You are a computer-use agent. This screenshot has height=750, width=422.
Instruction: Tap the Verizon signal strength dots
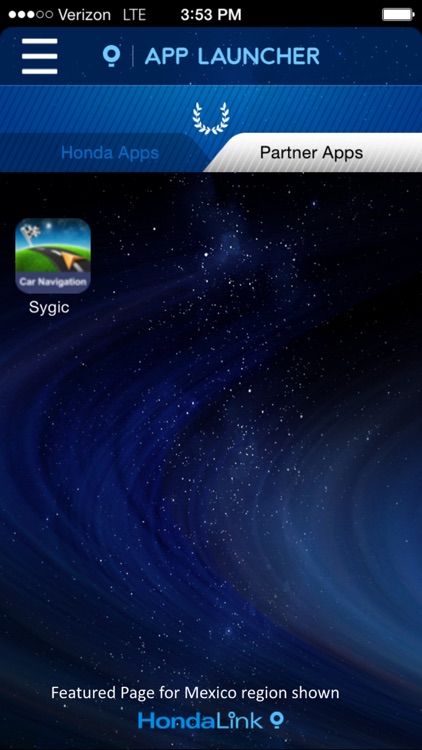tap(31, 15)
